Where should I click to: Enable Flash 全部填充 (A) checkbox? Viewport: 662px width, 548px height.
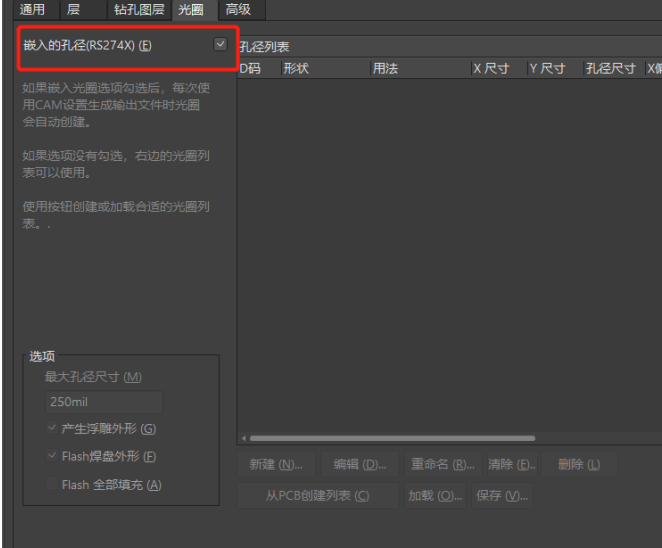point(52,484)
